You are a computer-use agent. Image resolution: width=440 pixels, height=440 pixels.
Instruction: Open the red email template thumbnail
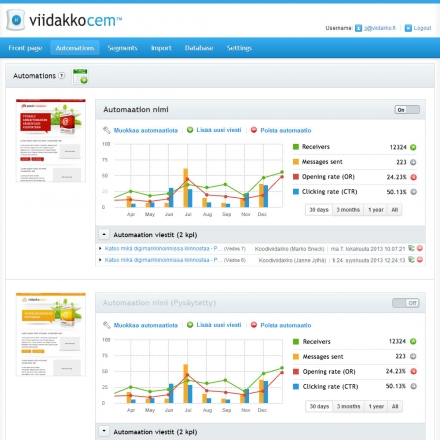[x=51, y=140]
